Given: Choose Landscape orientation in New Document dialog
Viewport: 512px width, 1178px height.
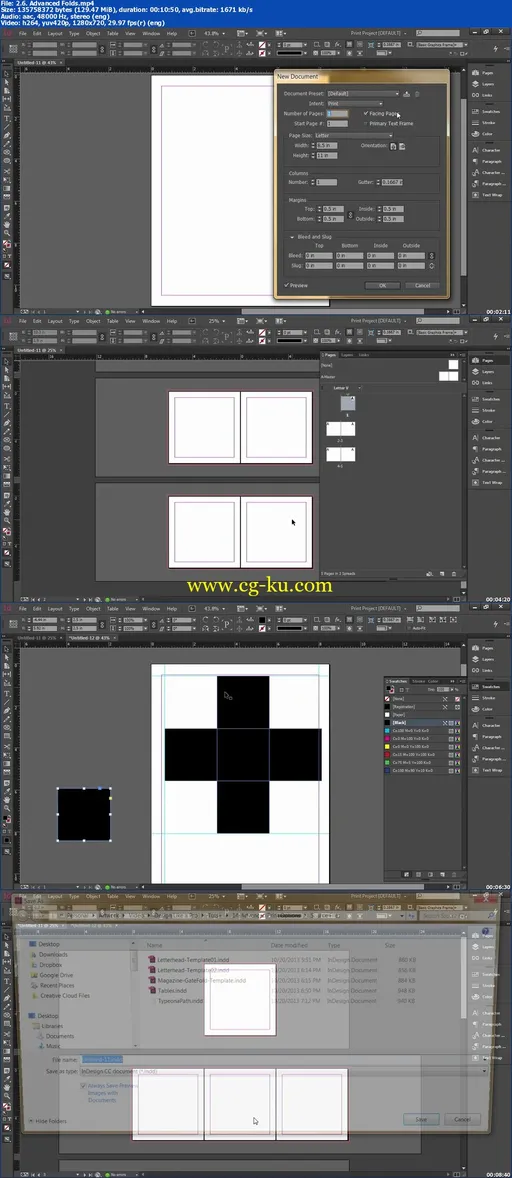Looking at the screenshot, I should (402, 146).
